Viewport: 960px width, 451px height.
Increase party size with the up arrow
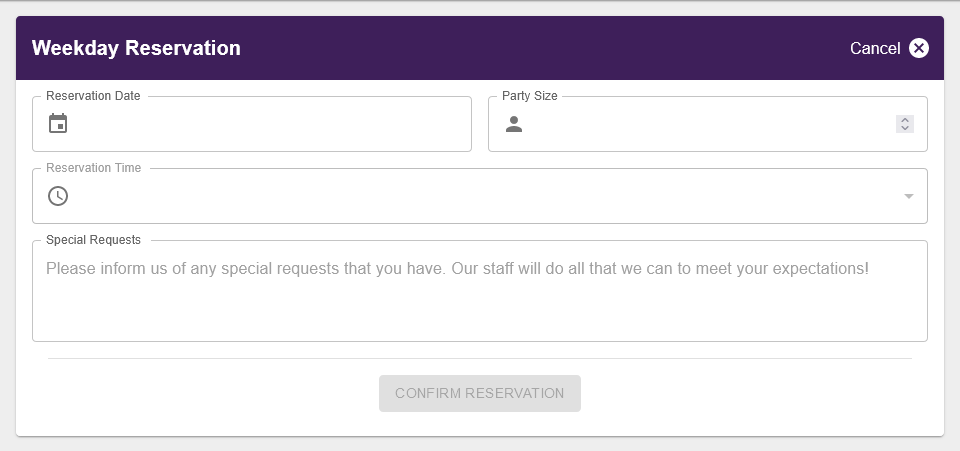click(x=905, y=120)
